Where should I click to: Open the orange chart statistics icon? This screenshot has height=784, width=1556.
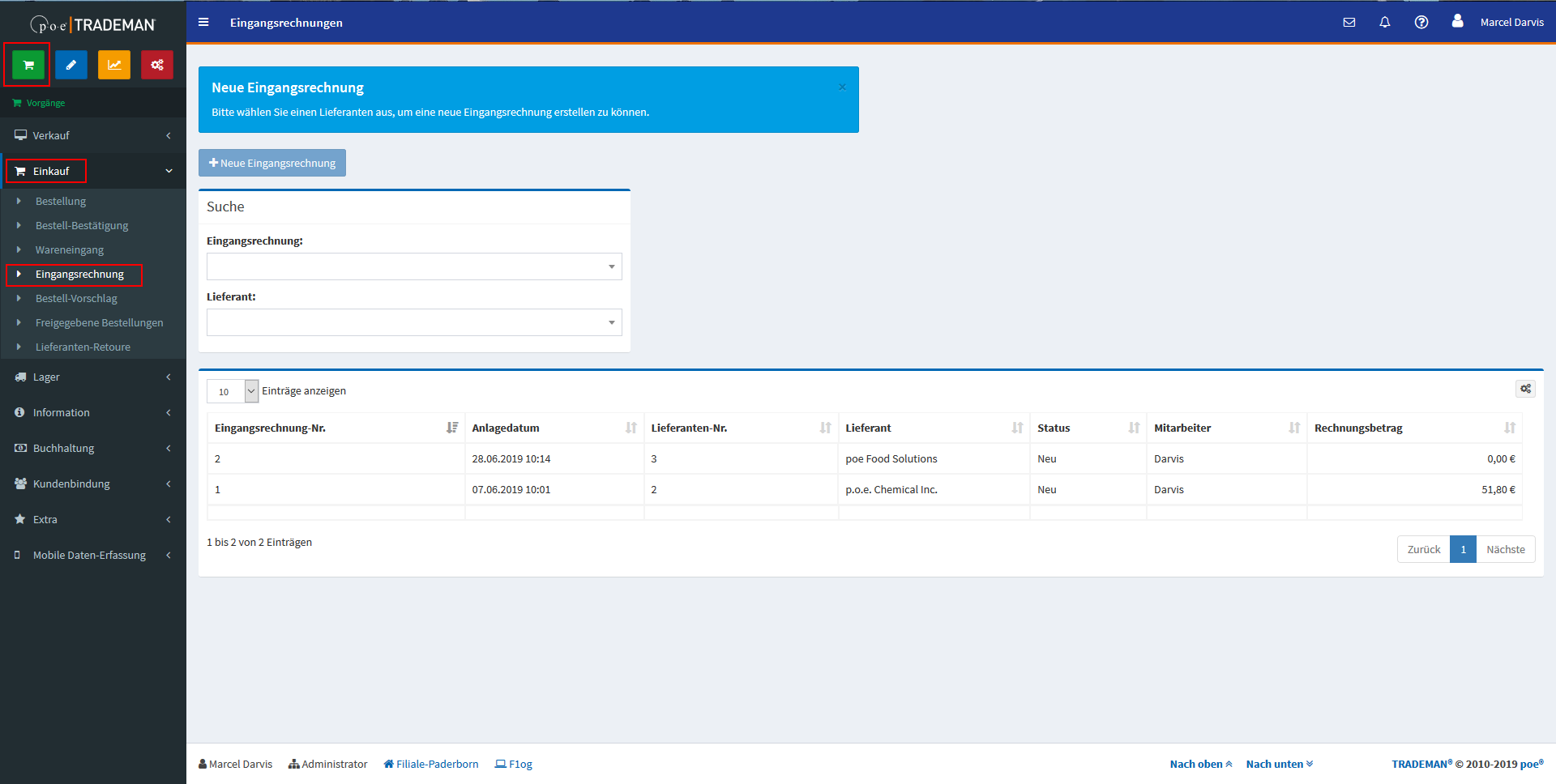coord(114,65)
